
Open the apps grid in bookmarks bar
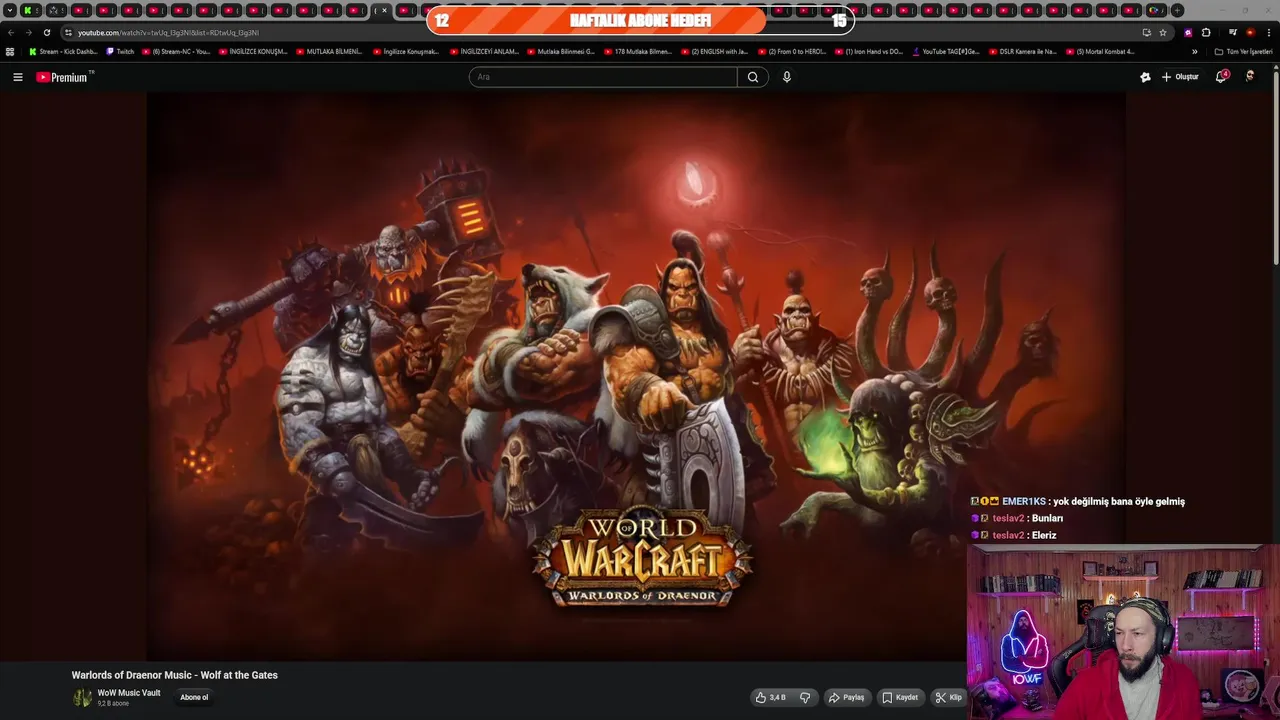point(10,51)
